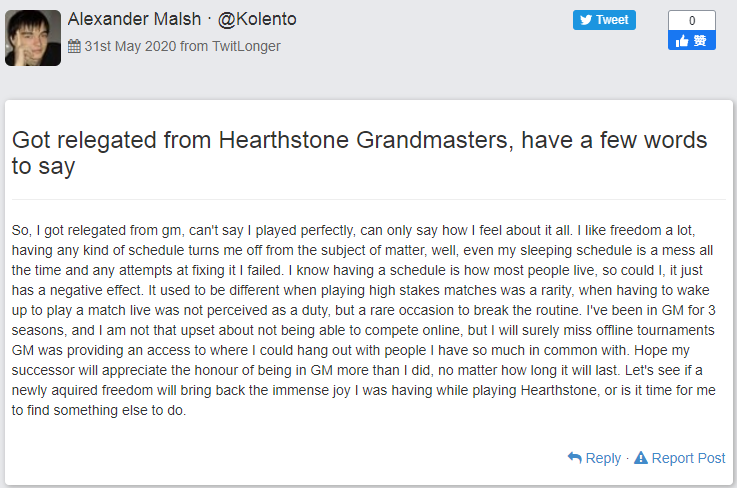Click the word TwitLonger in the date line
This screenshot has height=488, width=737.
pyautogui.click(x=248, y=46)
